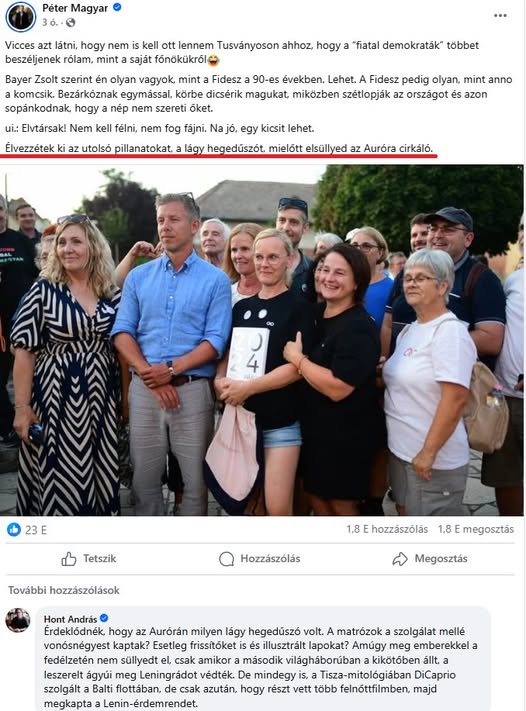The width and height of the screenshot is (526, 711).
Task: View the 23 E reactions list
Action: pos(36,530)
